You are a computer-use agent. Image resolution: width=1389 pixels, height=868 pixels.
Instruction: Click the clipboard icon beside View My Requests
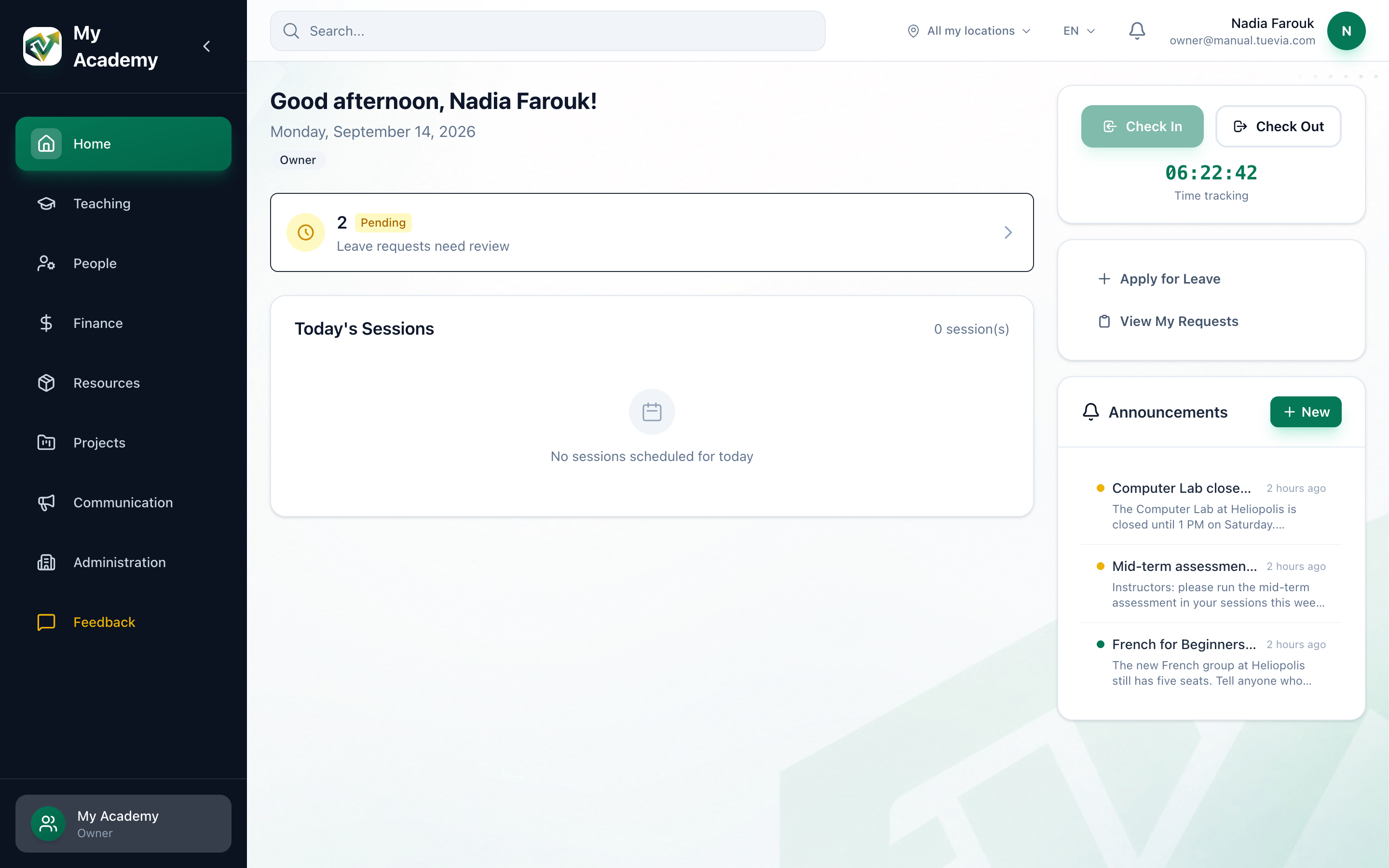tap(1104, 321)
